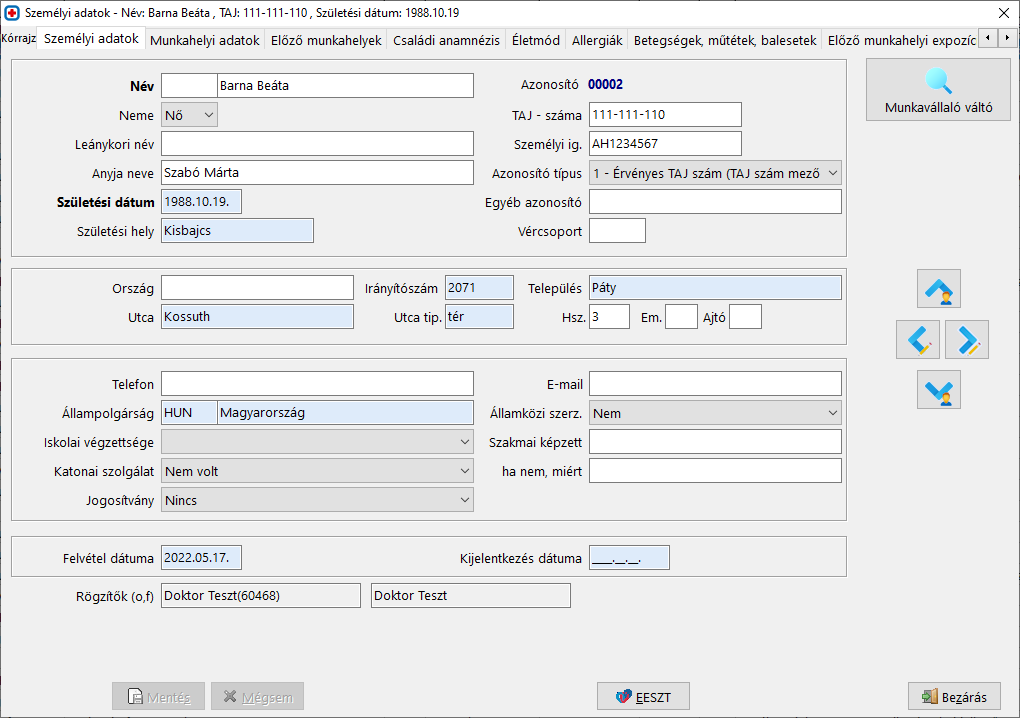This screenshot has width=1020, height=718.
Task: Open the EESZT button
Action: coord(643,697)
